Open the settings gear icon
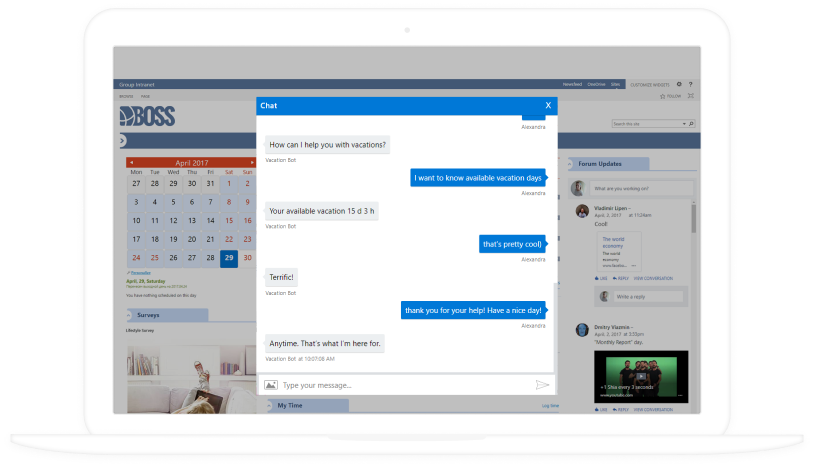Viewport: 814px width, 468px height. (x=679, y=85)
